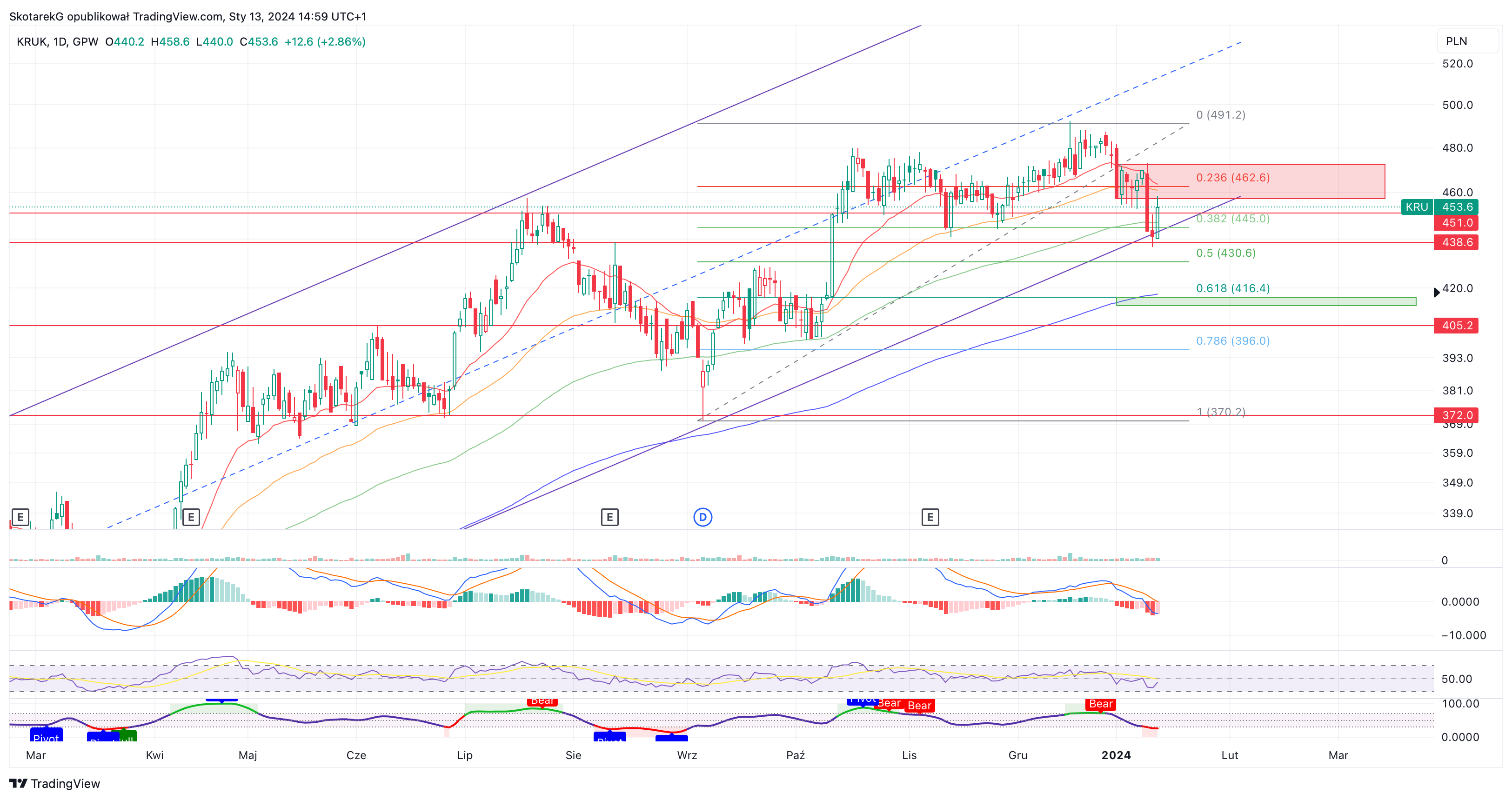Click the SkotarekG publication header text

pyautogui.click(x=188, y=16)
